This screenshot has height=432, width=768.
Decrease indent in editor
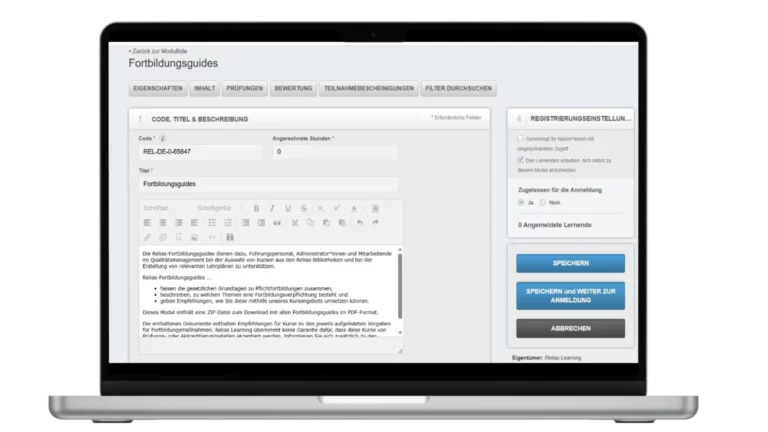245,223
